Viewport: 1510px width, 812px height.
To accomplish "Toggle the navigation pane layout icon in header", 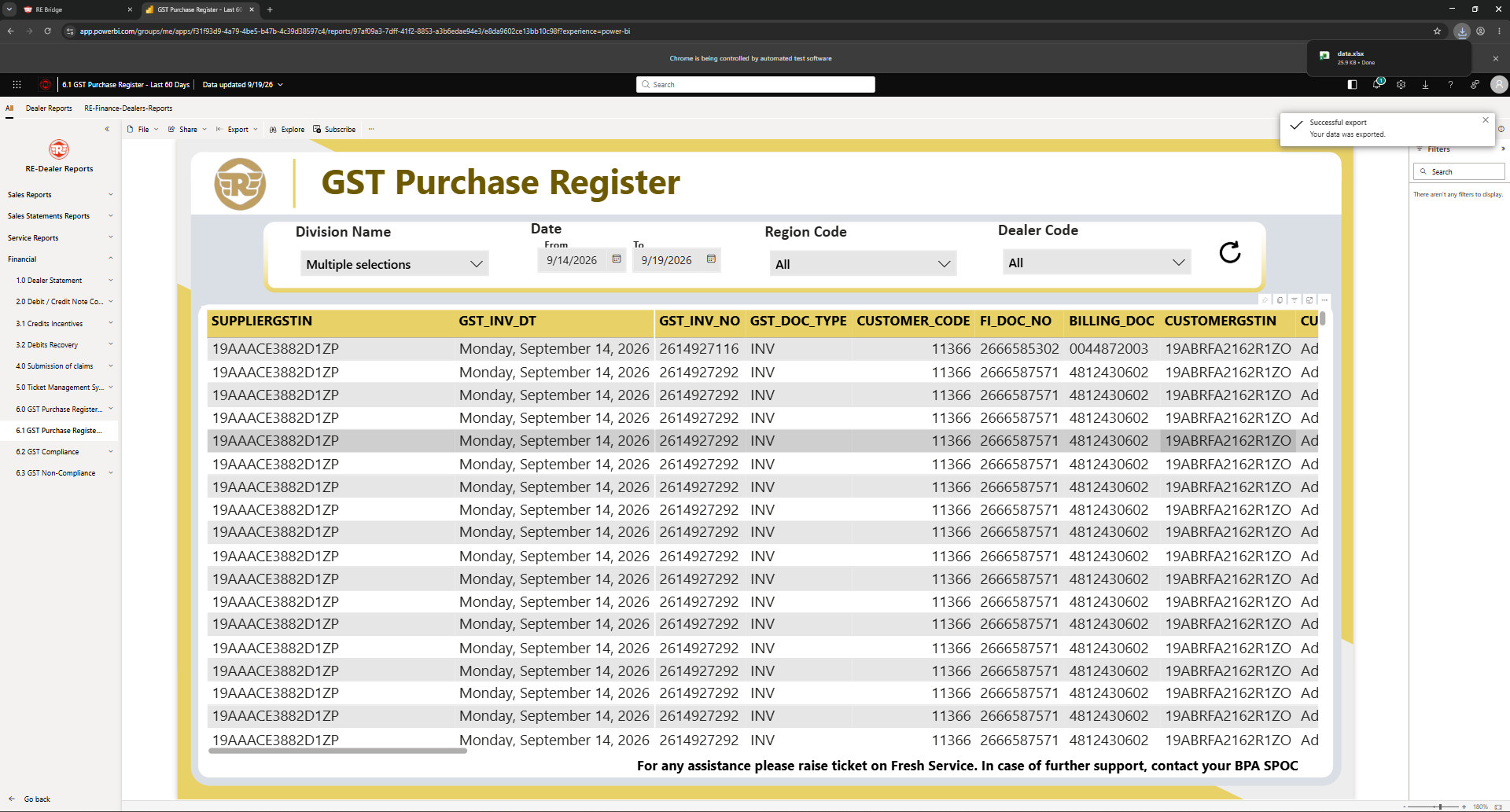I will 1352,84.
